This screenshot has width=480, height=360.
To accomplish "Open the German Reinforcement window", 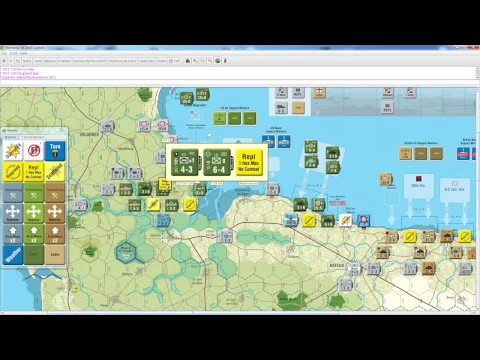I will point(90,61).
